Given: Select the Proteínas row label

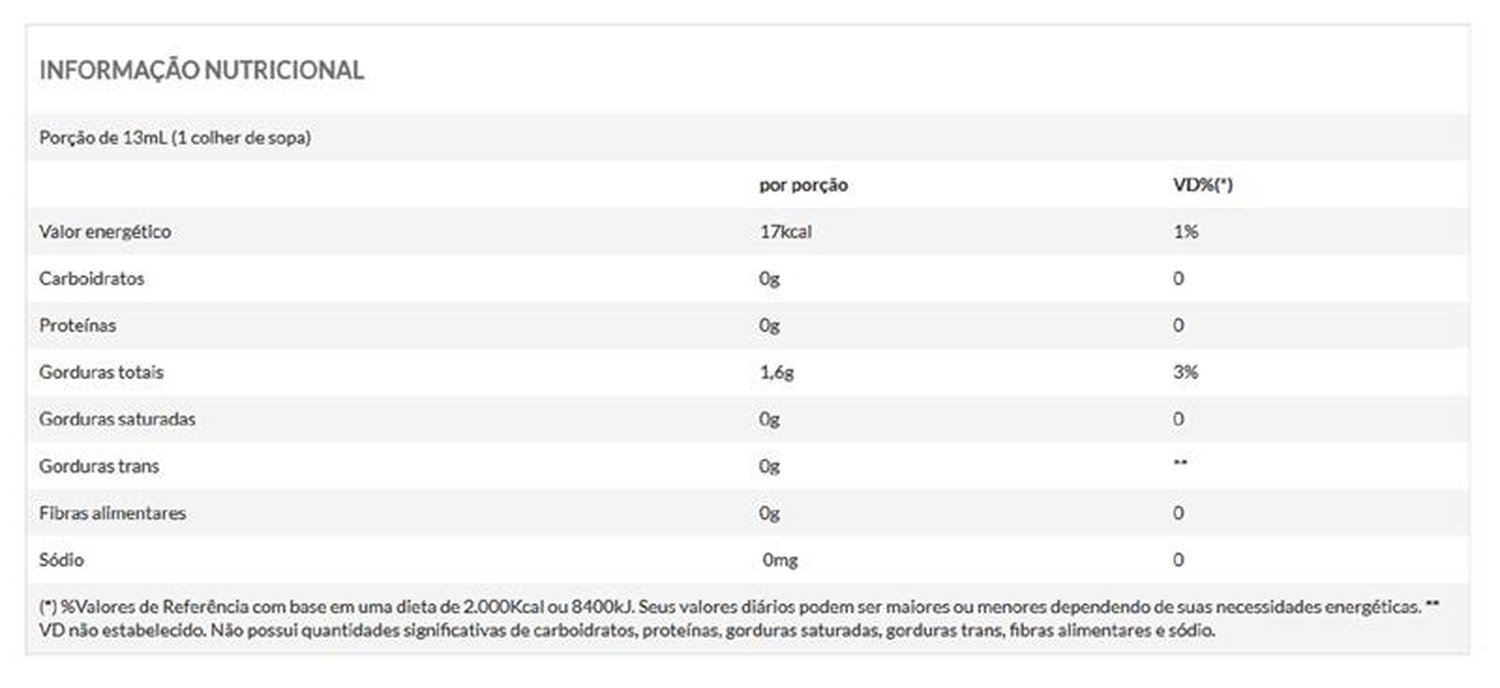Looking at the screenshot, I should pos(78,325).
